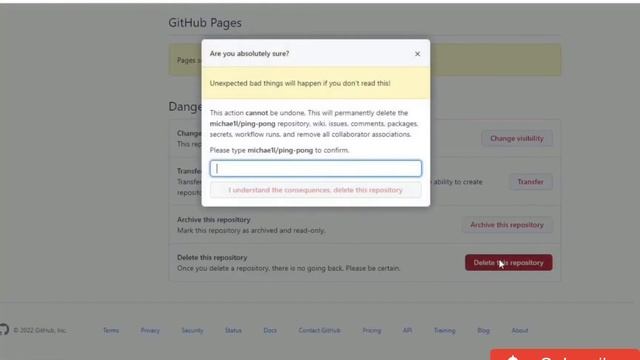The image size is (640, 360).
Task: Click 'Once you delete a repository' description text
Action: (288, 268)
